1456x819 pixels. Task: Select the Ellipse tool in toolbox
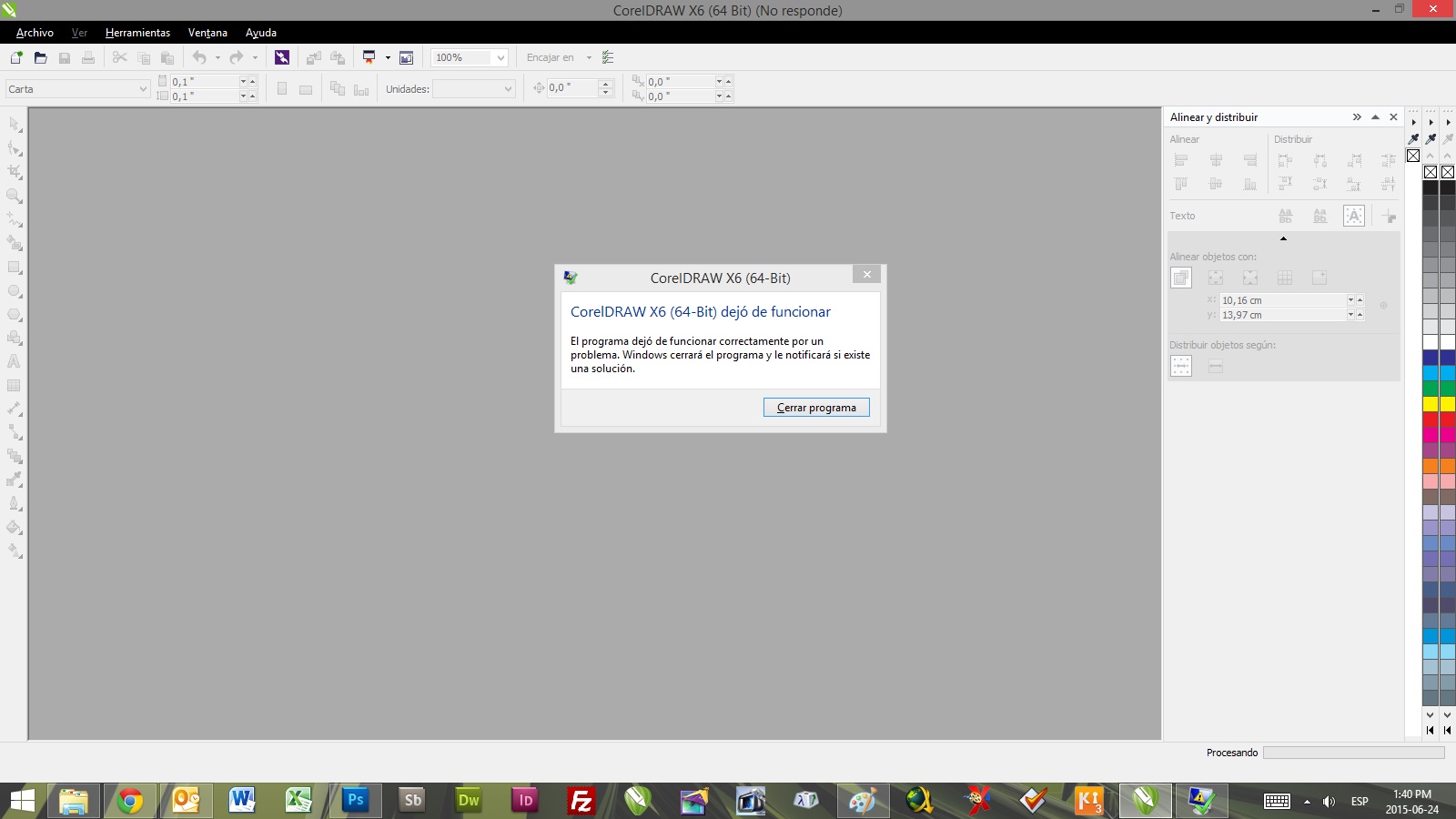point(15,290)
